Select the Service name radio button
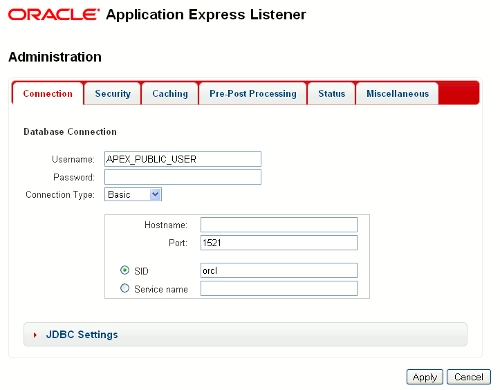Viewport: 500px width, 390px height. [x=125, y=288]
